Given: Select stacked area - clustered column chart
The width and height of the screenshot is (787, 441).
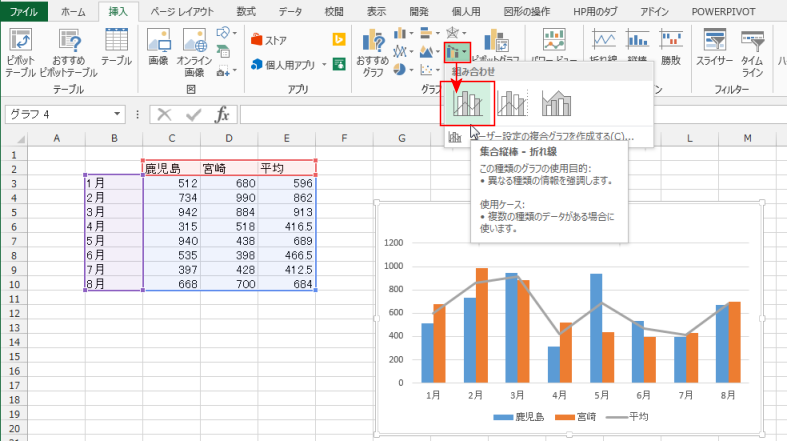Looking at the screenshot, I should pyautogui.click(x=556, y=103).
